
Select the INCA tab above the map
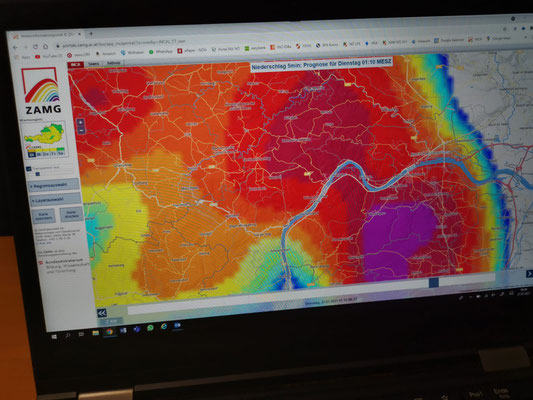click(75, 64)
